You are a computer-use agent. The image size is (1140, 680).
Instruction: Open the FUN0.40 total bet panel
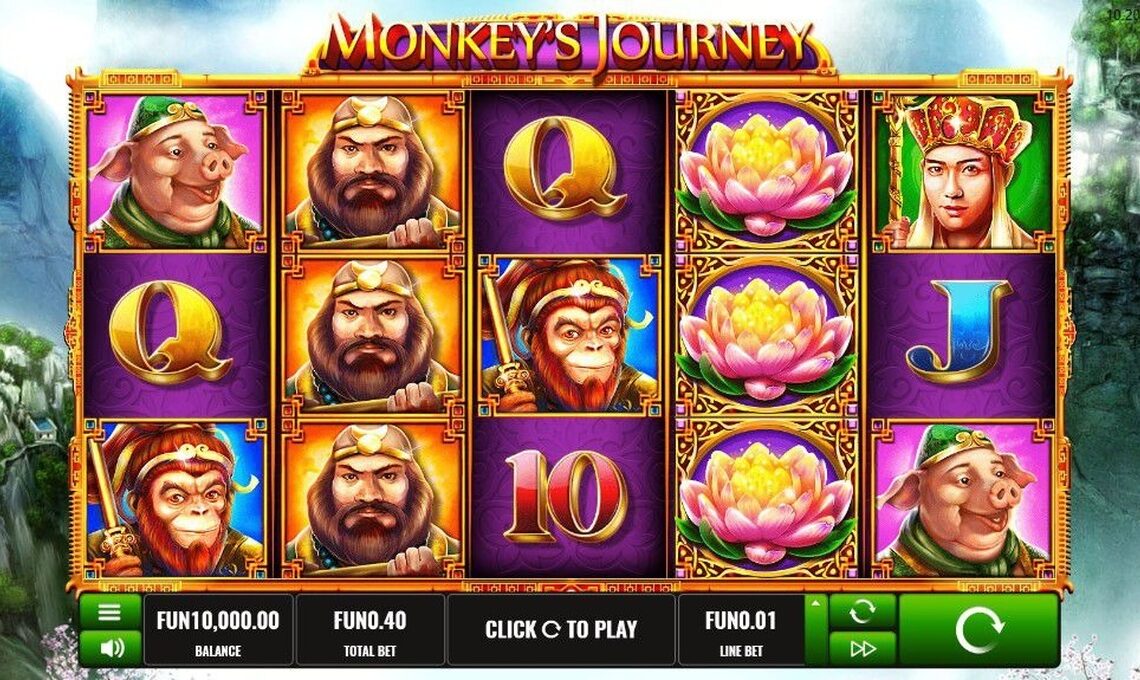click(370, 630)
